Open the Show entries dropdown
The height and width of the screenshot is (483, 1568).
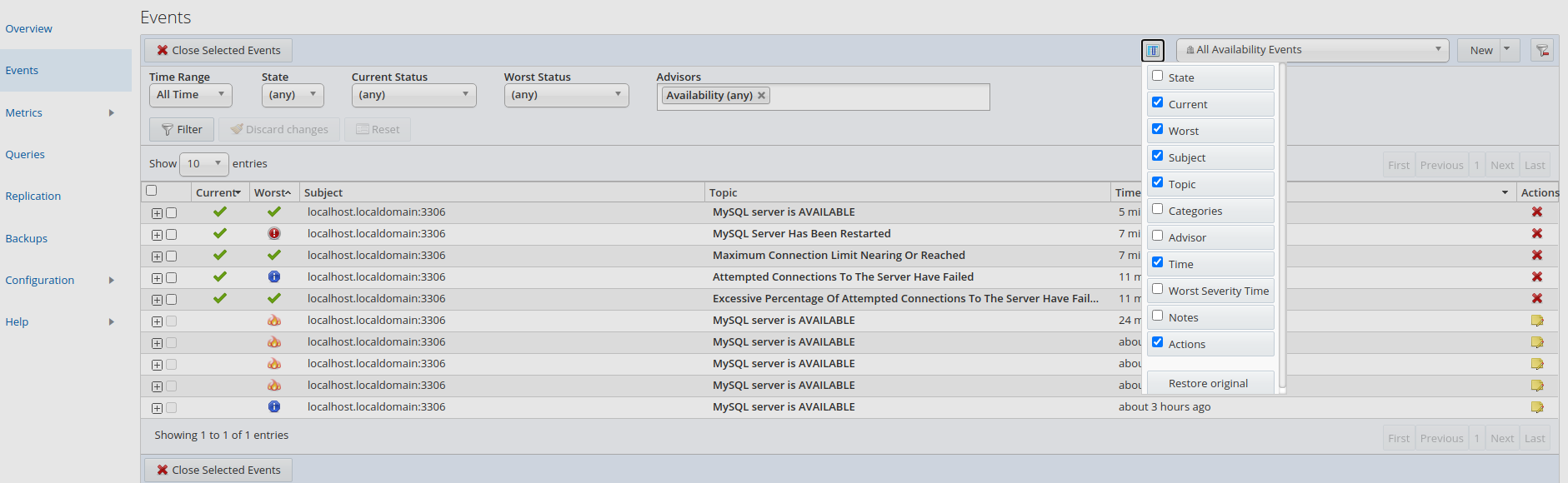pos(203,164)
